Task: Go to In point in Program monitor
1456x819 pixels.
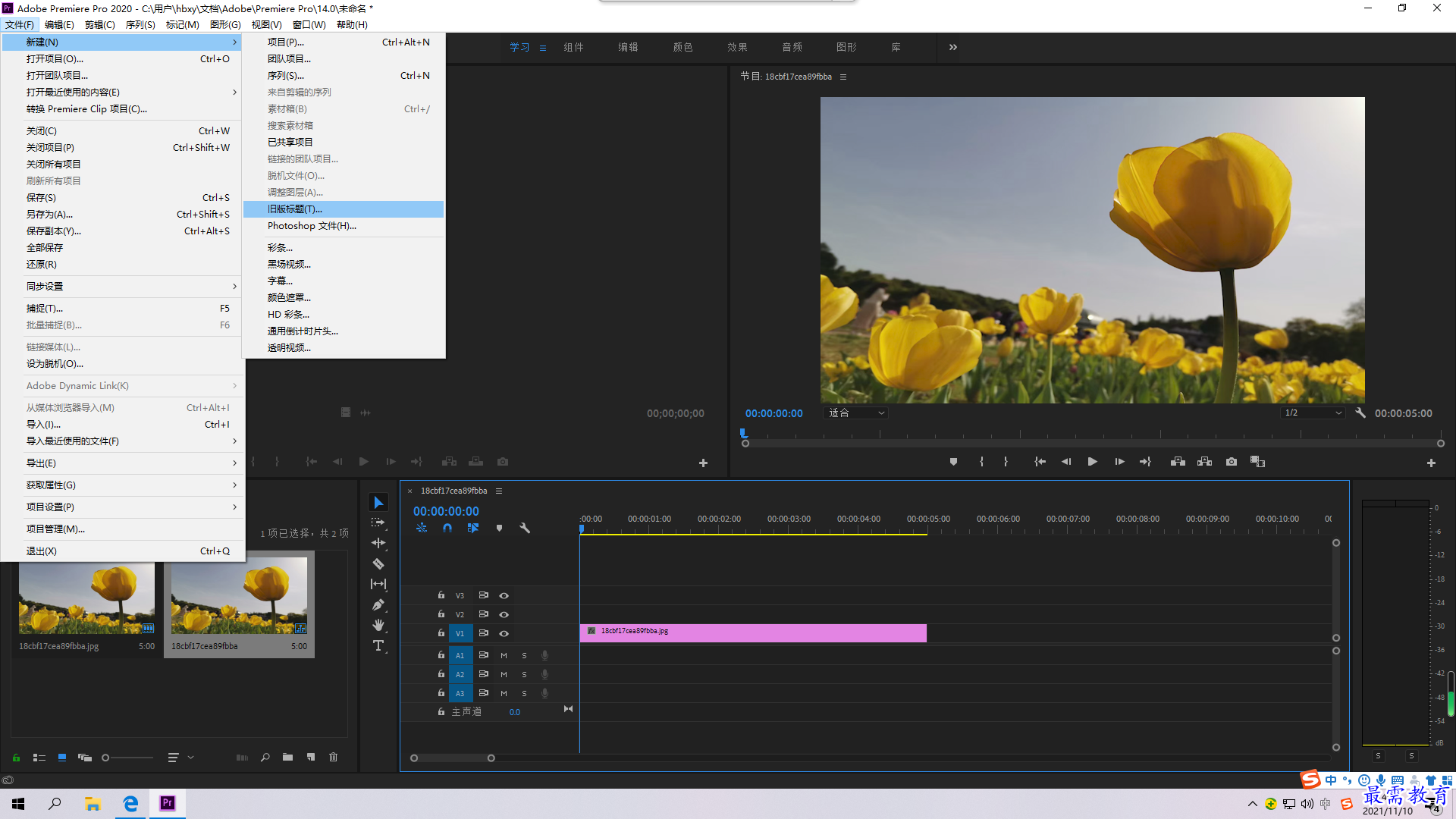Action: click(x=1040, y=462)
